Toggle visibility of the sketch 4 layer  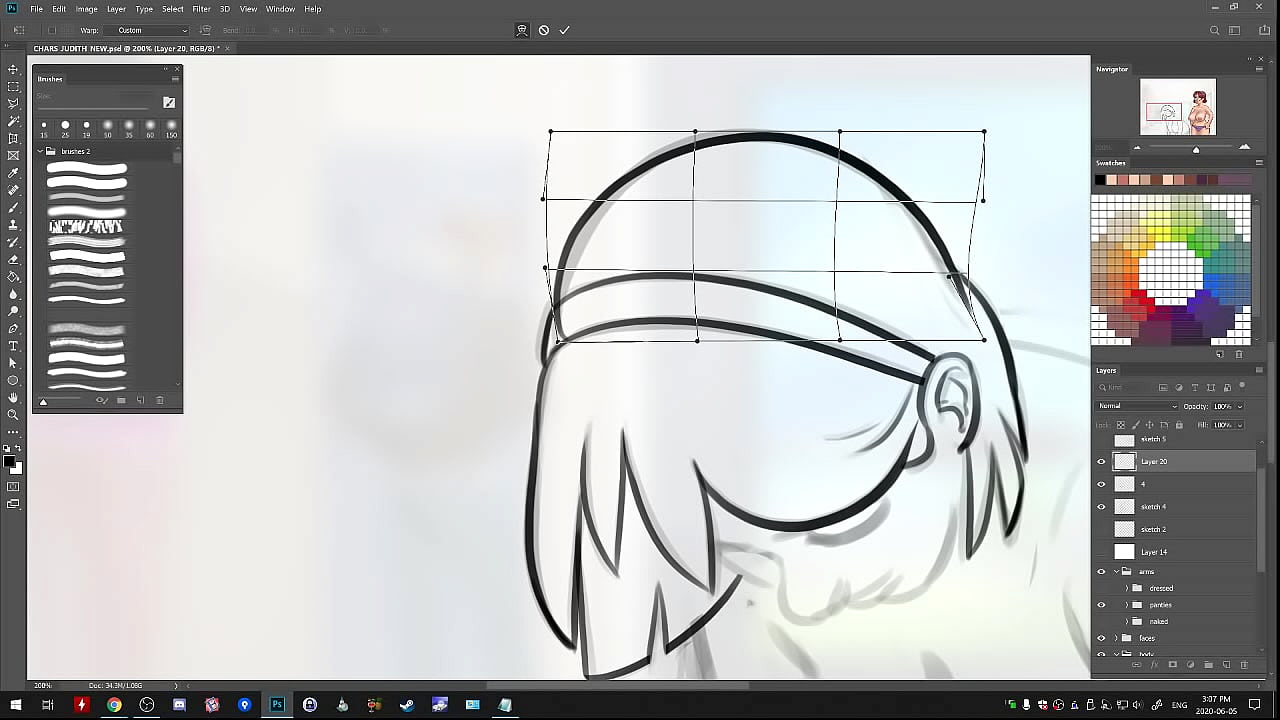[x=1102, y=507]
